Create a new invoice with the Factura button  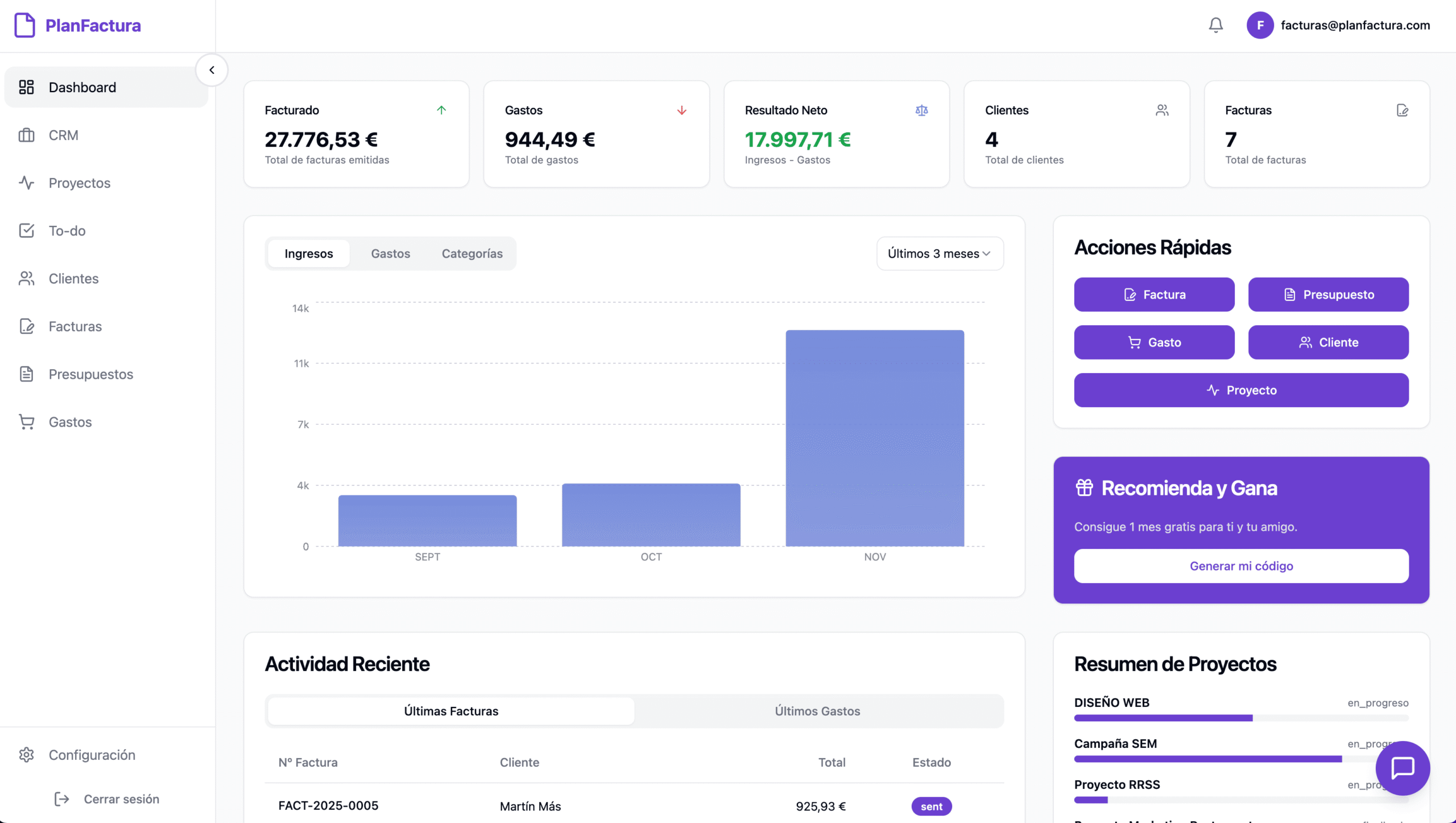point(1154,294)
